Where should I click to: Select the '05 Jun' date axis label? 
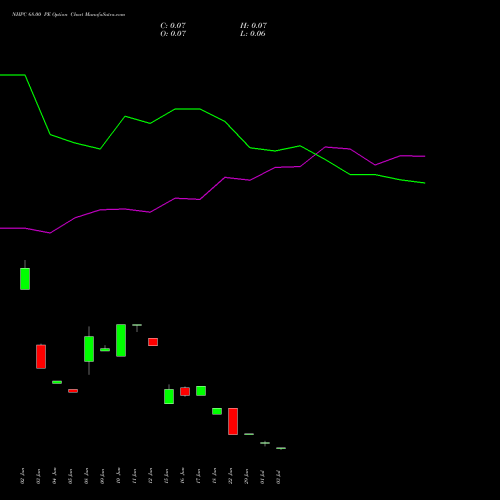[x=70, y=476]
